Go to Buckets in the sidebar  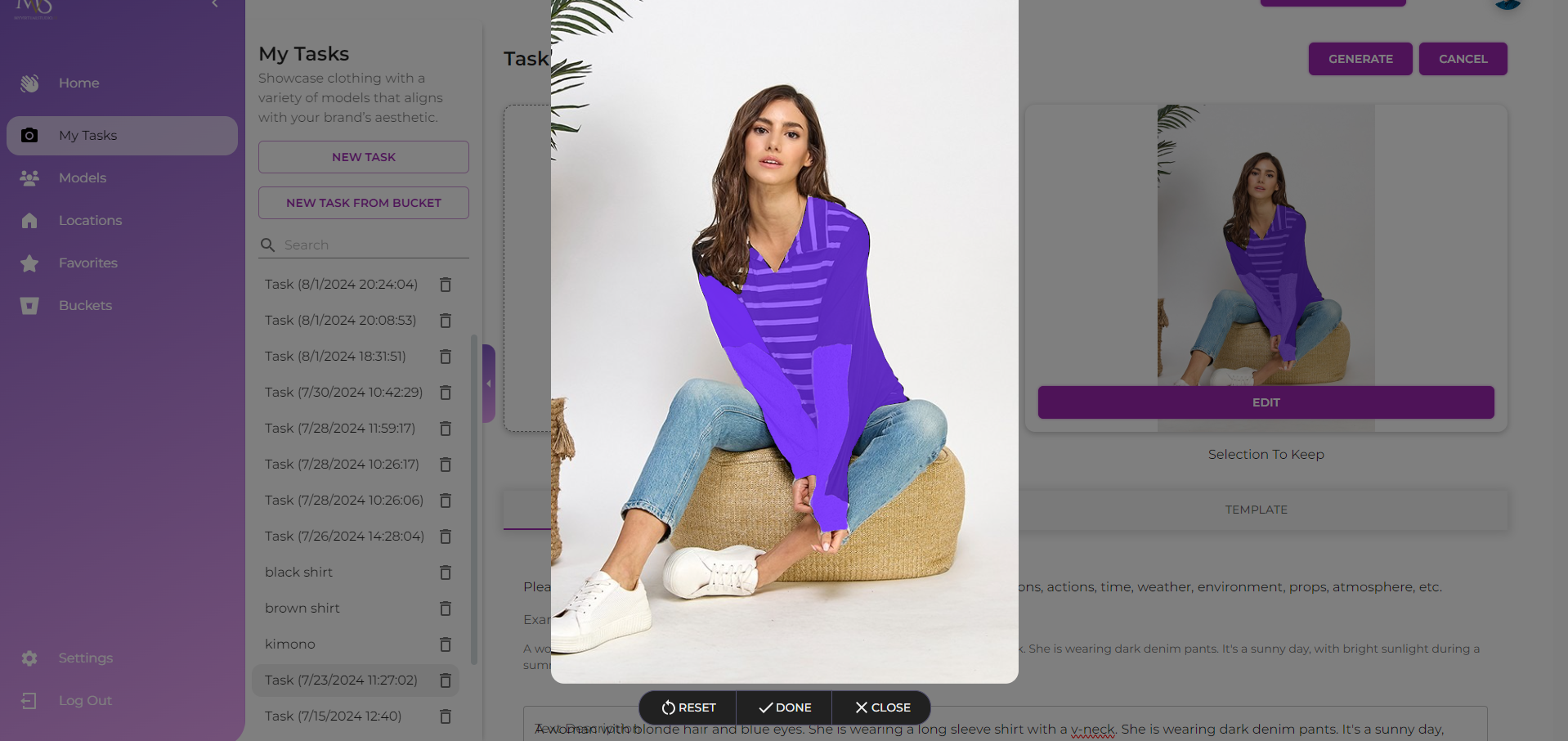pyautogui.click(x=85, y=306)
